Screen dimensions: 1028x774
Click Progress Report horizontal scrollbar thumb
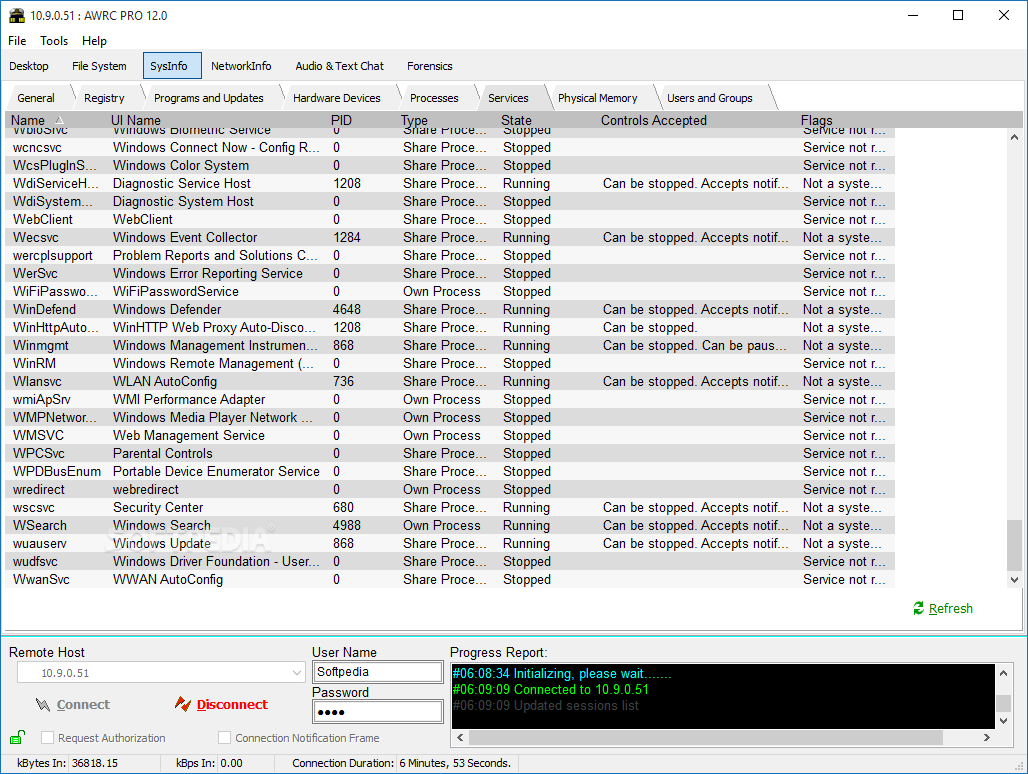(x=706, y=738)
